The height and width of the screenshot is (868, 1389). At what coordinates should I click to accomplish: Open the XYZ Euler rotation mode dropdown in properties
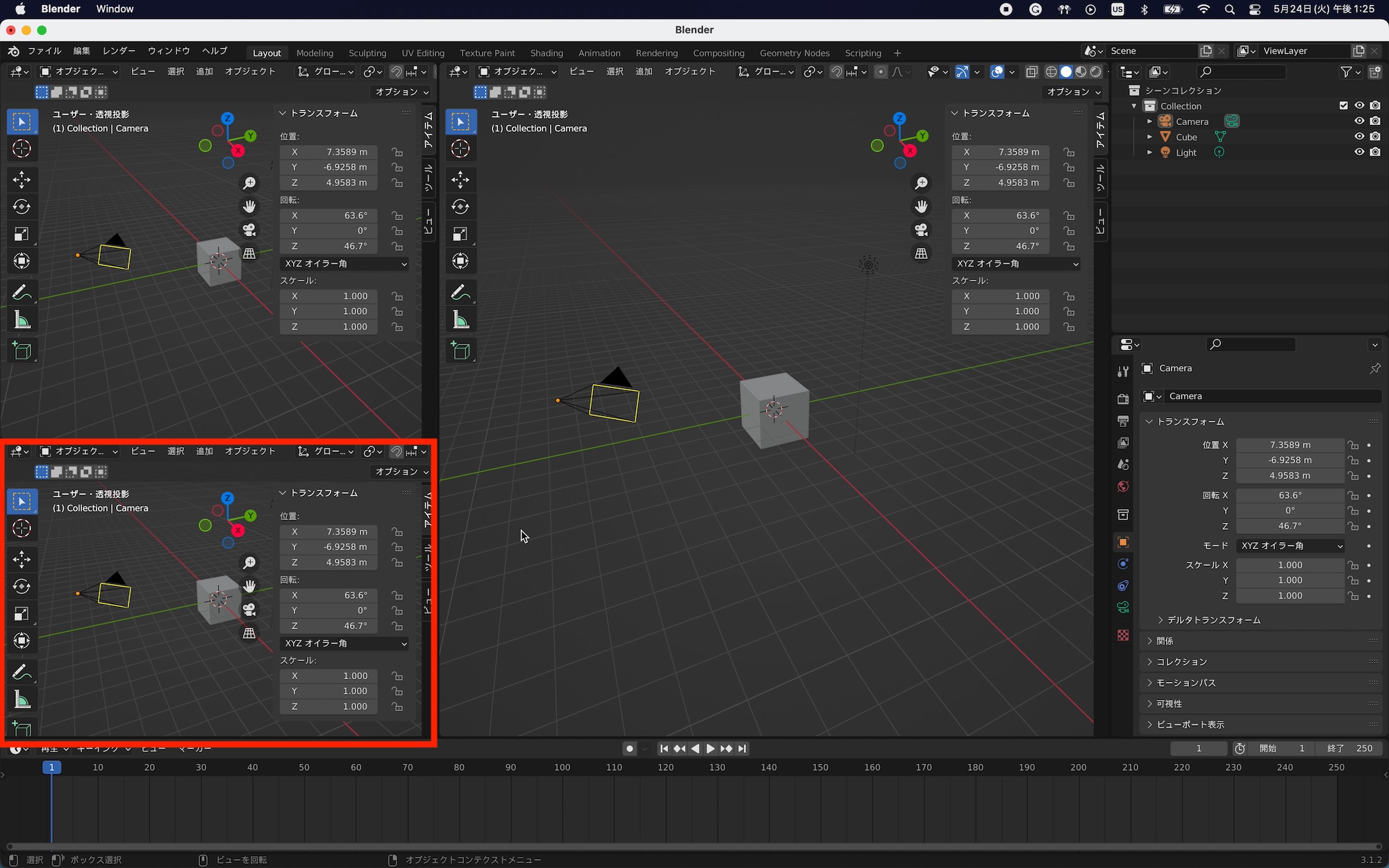1291,546
